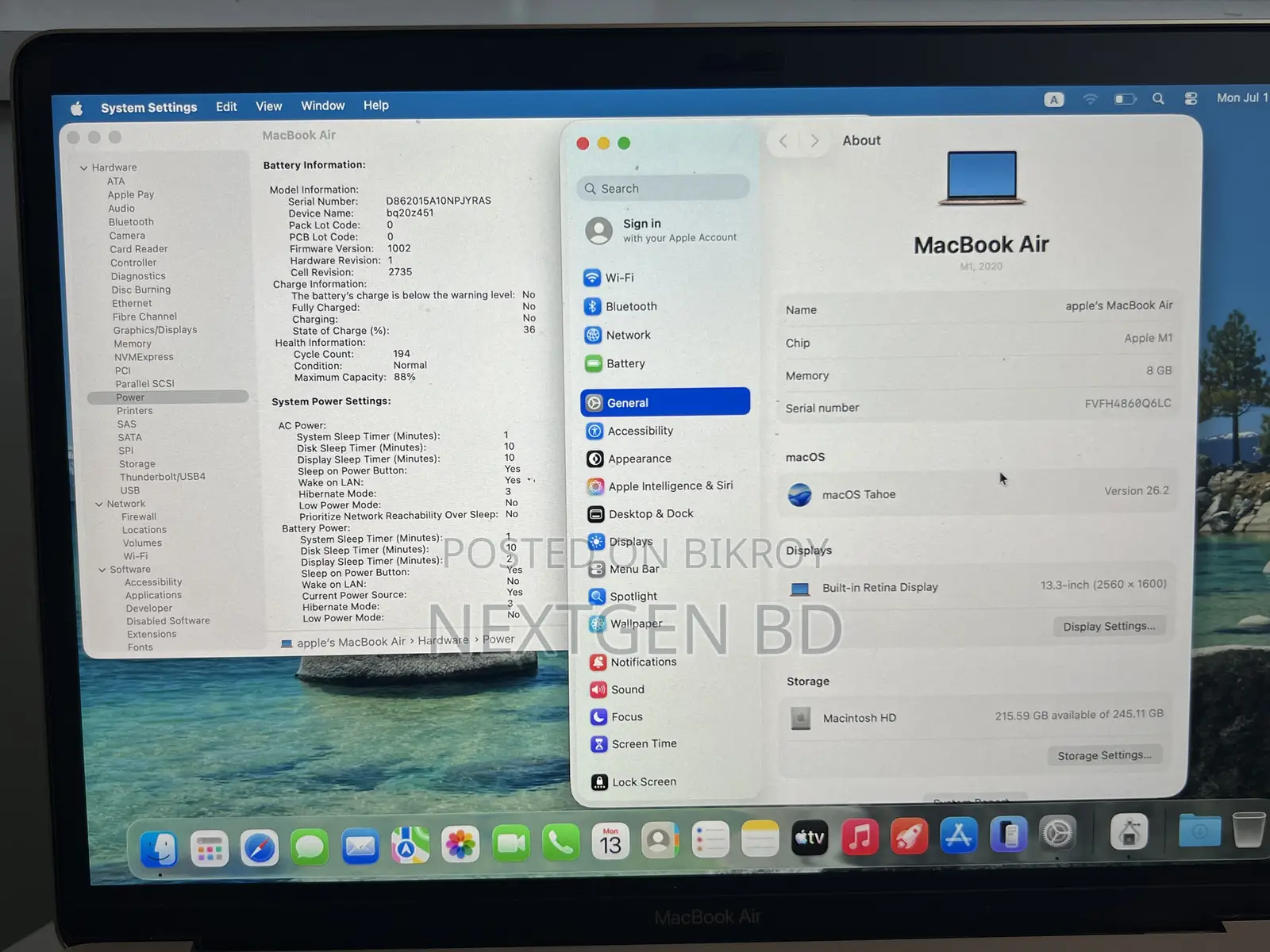Open Photos from the Dock
The height and width of the screenshot is (952, 1270).
tap(460, 845)
